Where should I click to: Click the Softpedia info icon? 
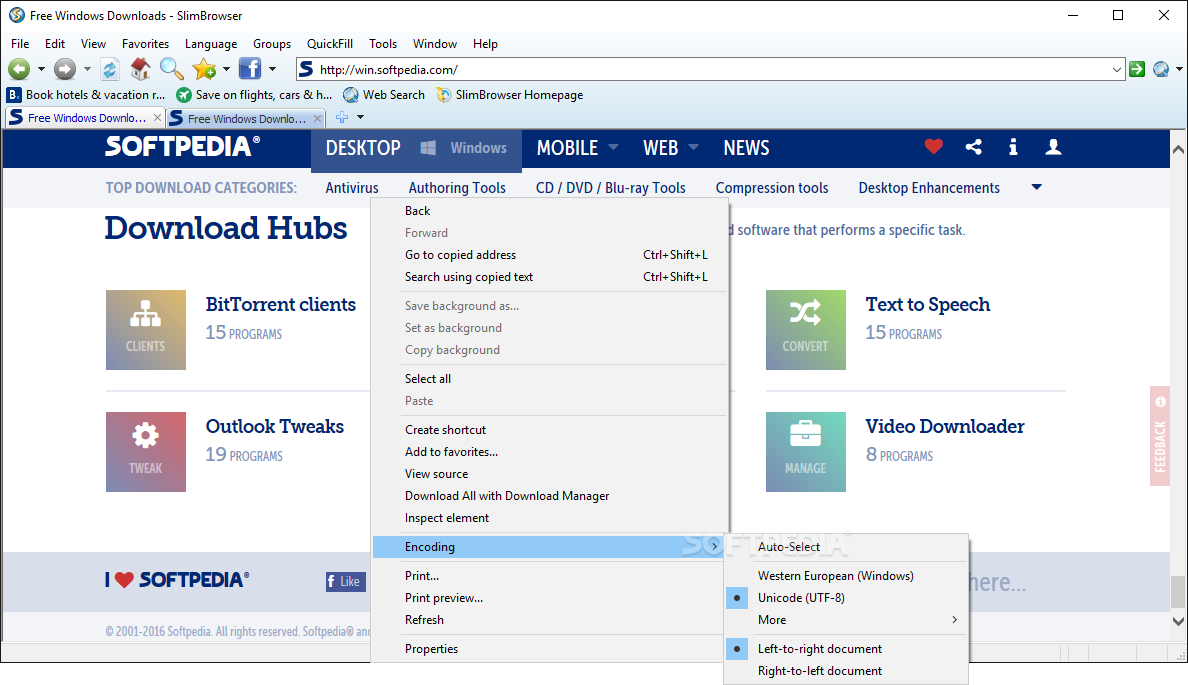(1013, 147)
